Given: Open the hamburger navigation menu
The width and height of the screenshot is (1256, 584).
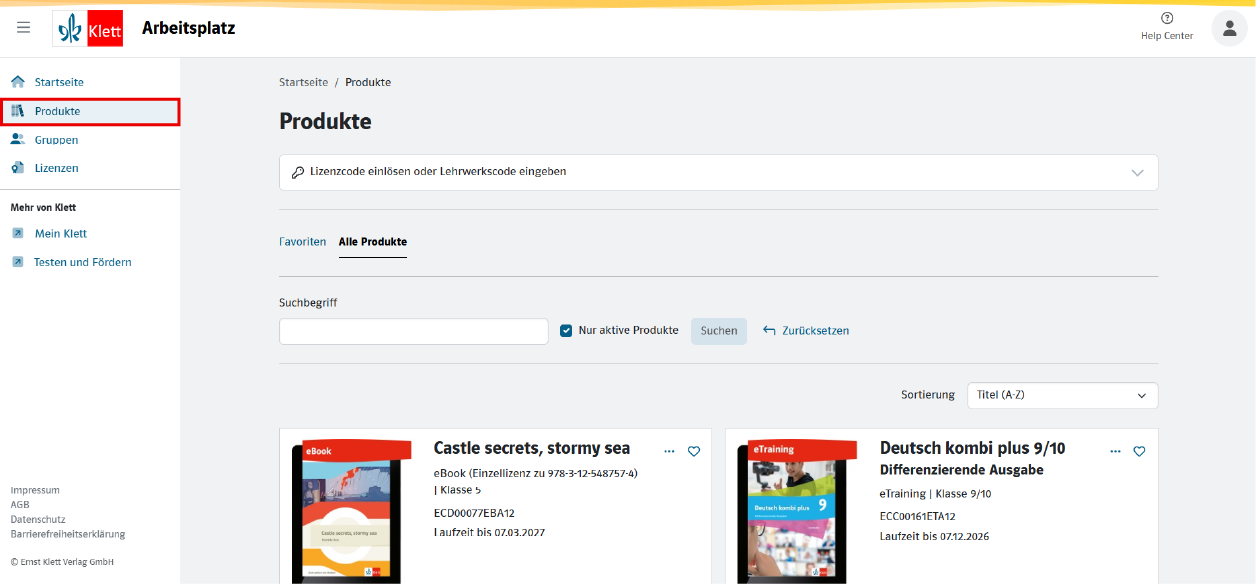Looking at the screenshot, I should (x=23, y=28).
